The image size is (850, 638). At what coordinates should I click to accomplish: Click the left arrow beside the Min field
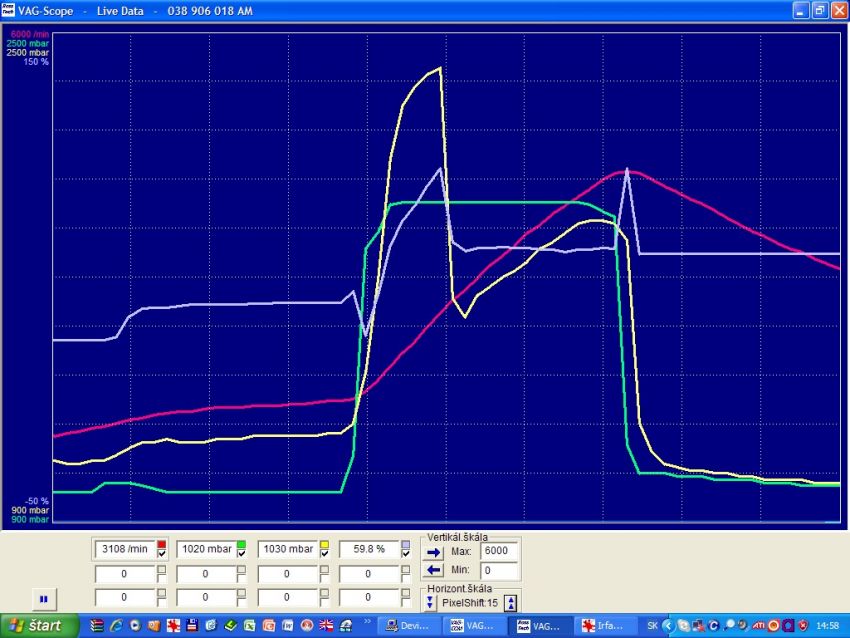coord(433,571)
